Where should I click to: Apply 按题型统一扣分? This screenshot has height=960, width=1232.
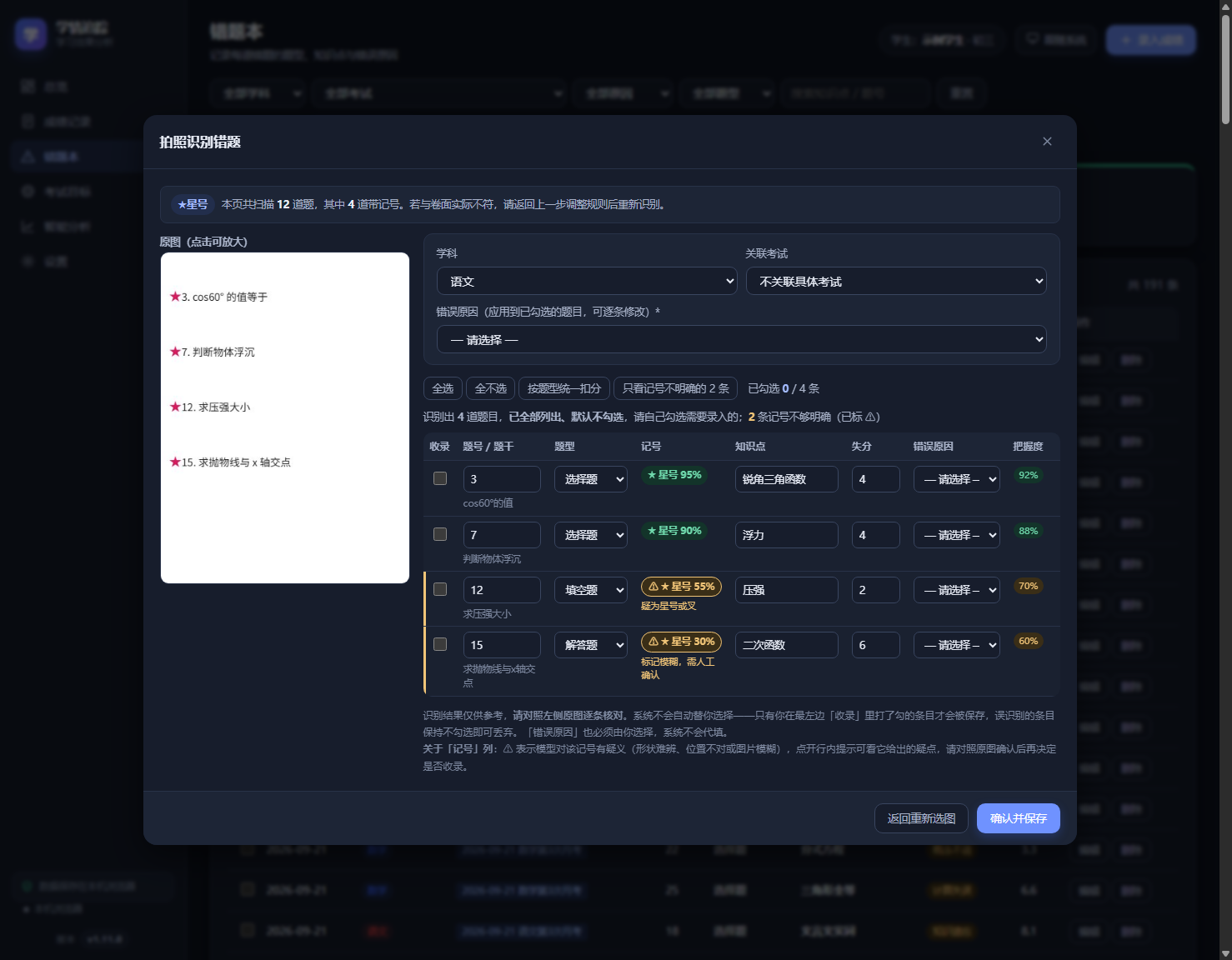coord(564,388)
